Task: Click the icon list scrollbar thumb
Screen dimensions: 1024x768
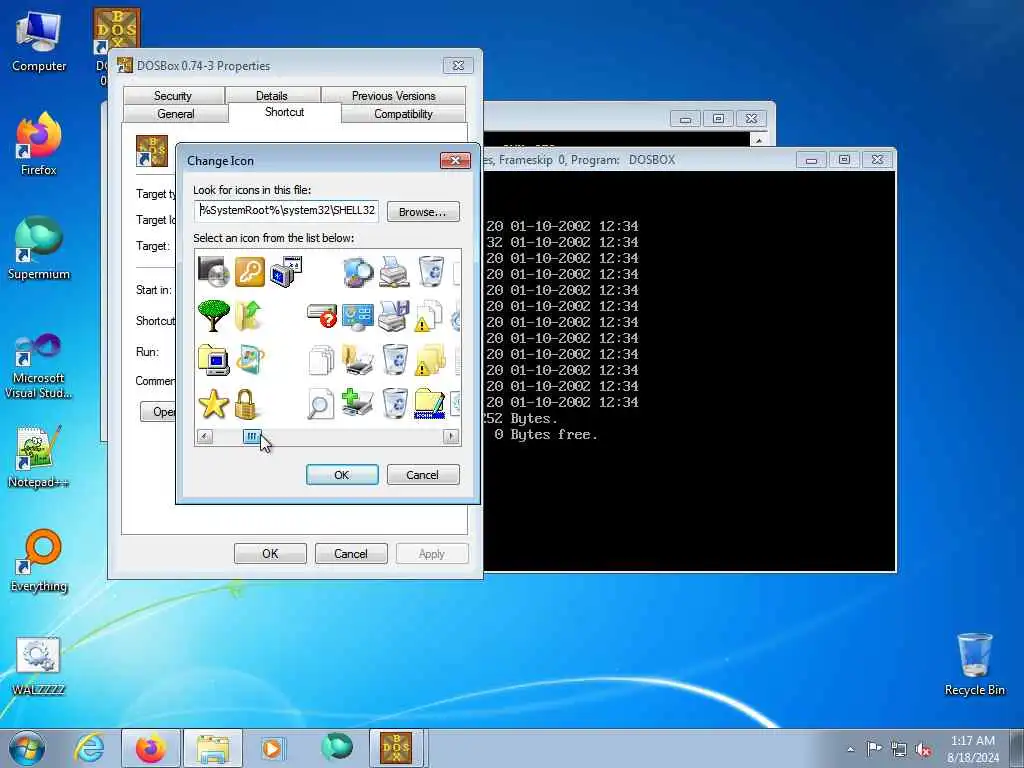Action: tap(251, 436)
